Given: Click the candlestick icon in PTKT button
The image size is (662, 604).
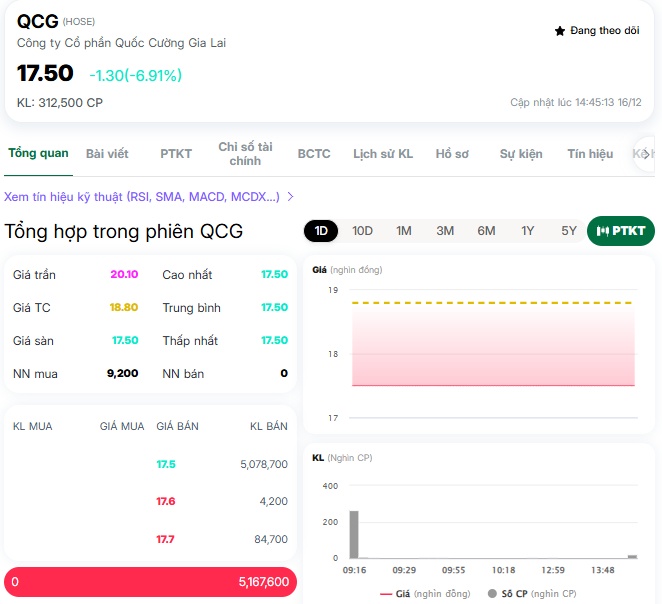Looking at the screenshot, I should pyautogui.click(x=602, y=231).
